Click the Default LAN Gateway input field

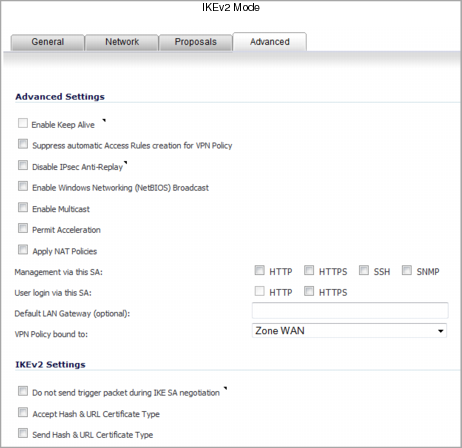(x=350, y=311)
